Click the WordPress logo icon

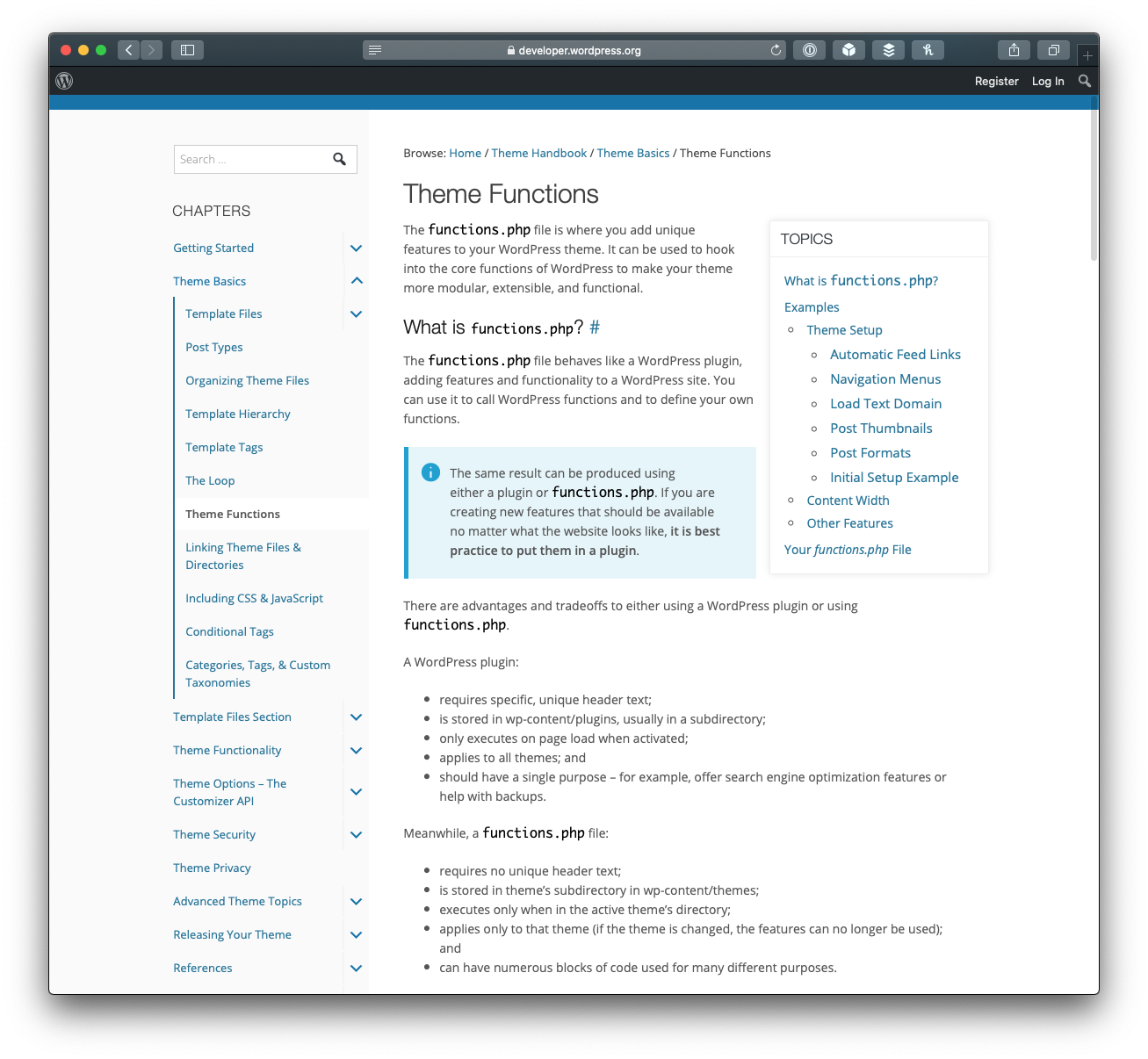[x=64, y=81]
